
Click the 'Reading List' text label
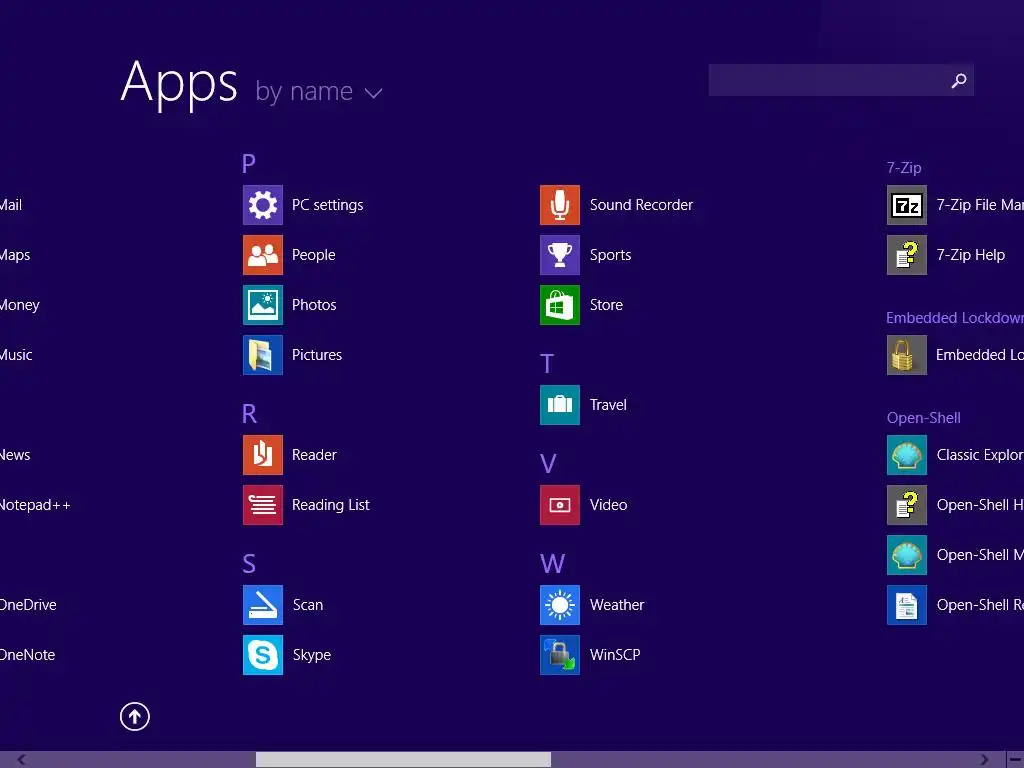click(x=330, y=505)
